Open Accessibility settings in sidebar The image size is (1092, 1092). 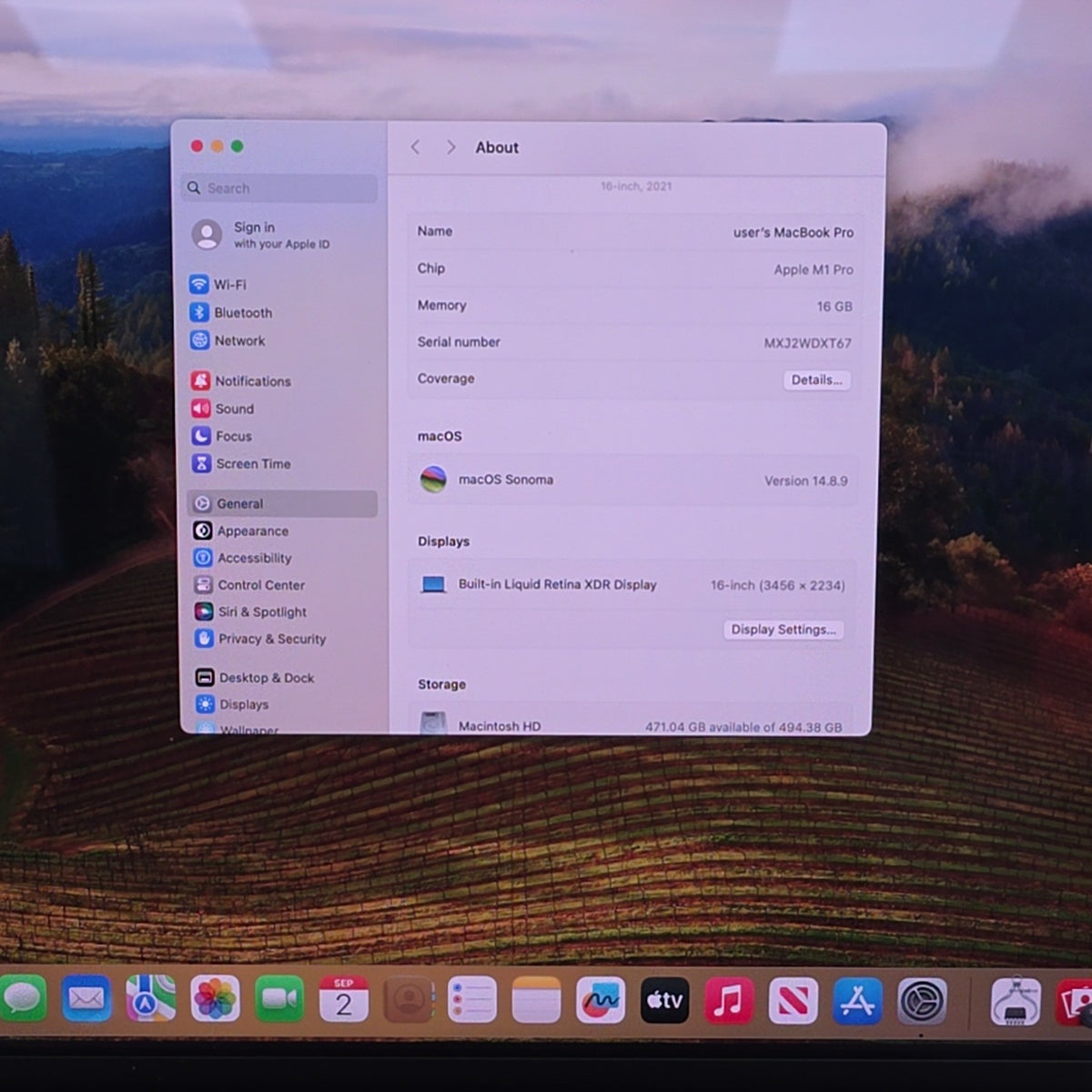(243, 558)
